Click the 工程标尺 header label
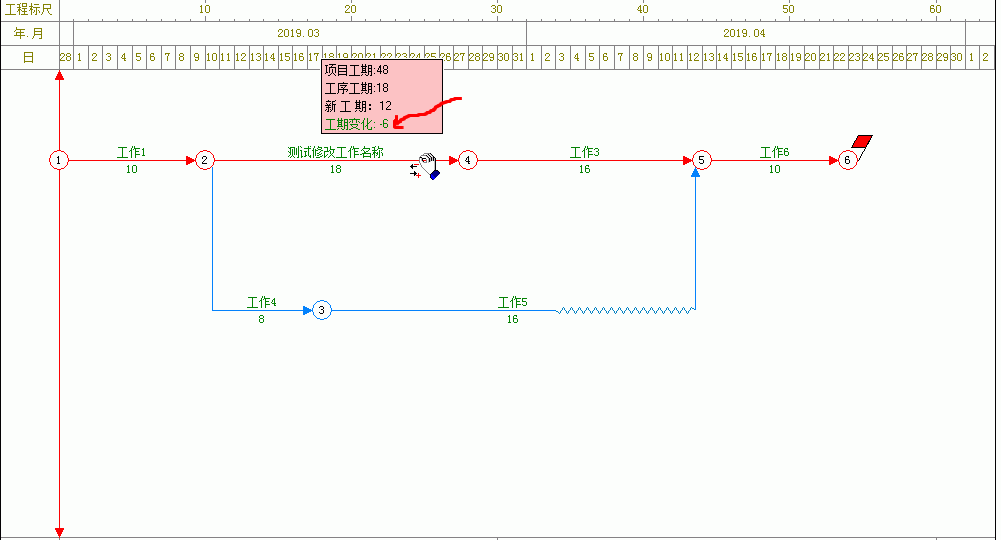This screenshot has width=1001, height=540. (x=29, y=10)
